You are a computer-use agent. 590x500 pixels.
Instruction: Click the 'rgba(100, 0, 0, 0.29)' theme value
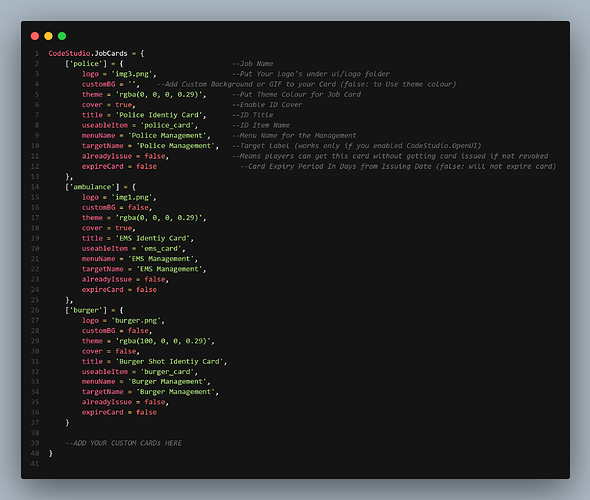click(x=163, y=341)
